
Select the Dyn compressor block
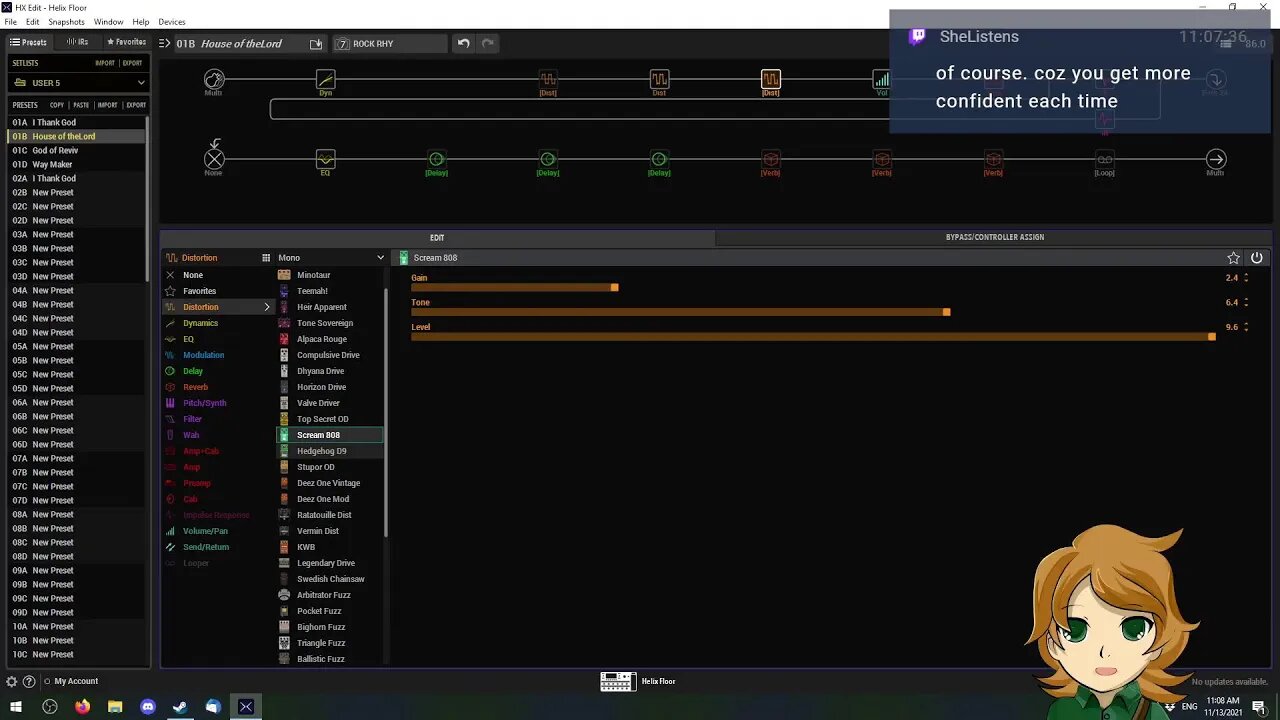click(325, 79)
